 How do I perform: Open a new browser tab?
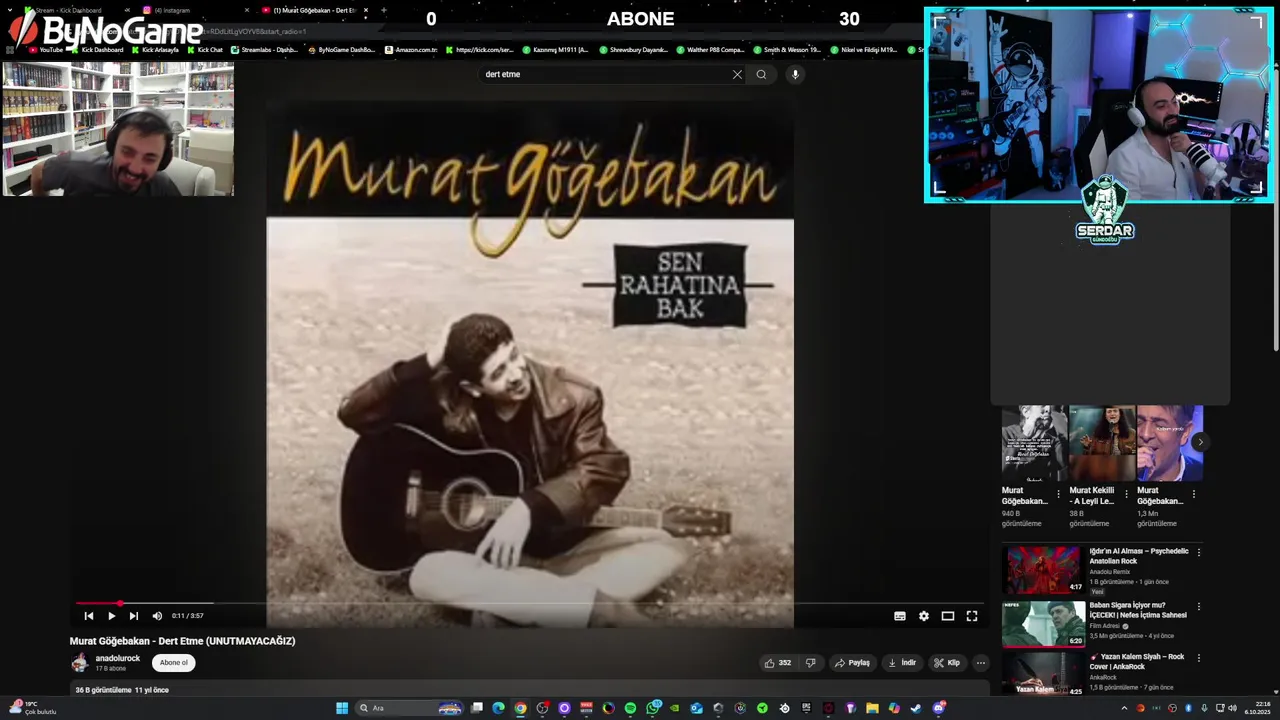pyautogui.click(x=384, y=10)
